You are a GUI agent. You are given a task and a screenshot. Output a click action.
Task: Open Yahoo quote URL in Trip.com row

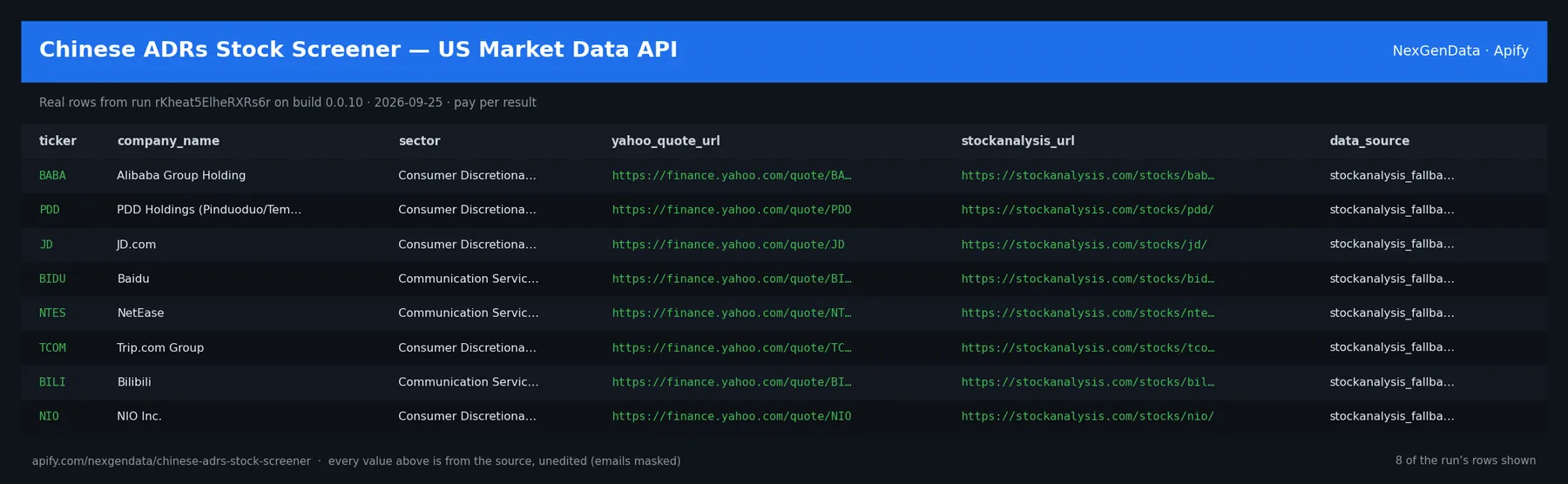[x=732, y=347]
